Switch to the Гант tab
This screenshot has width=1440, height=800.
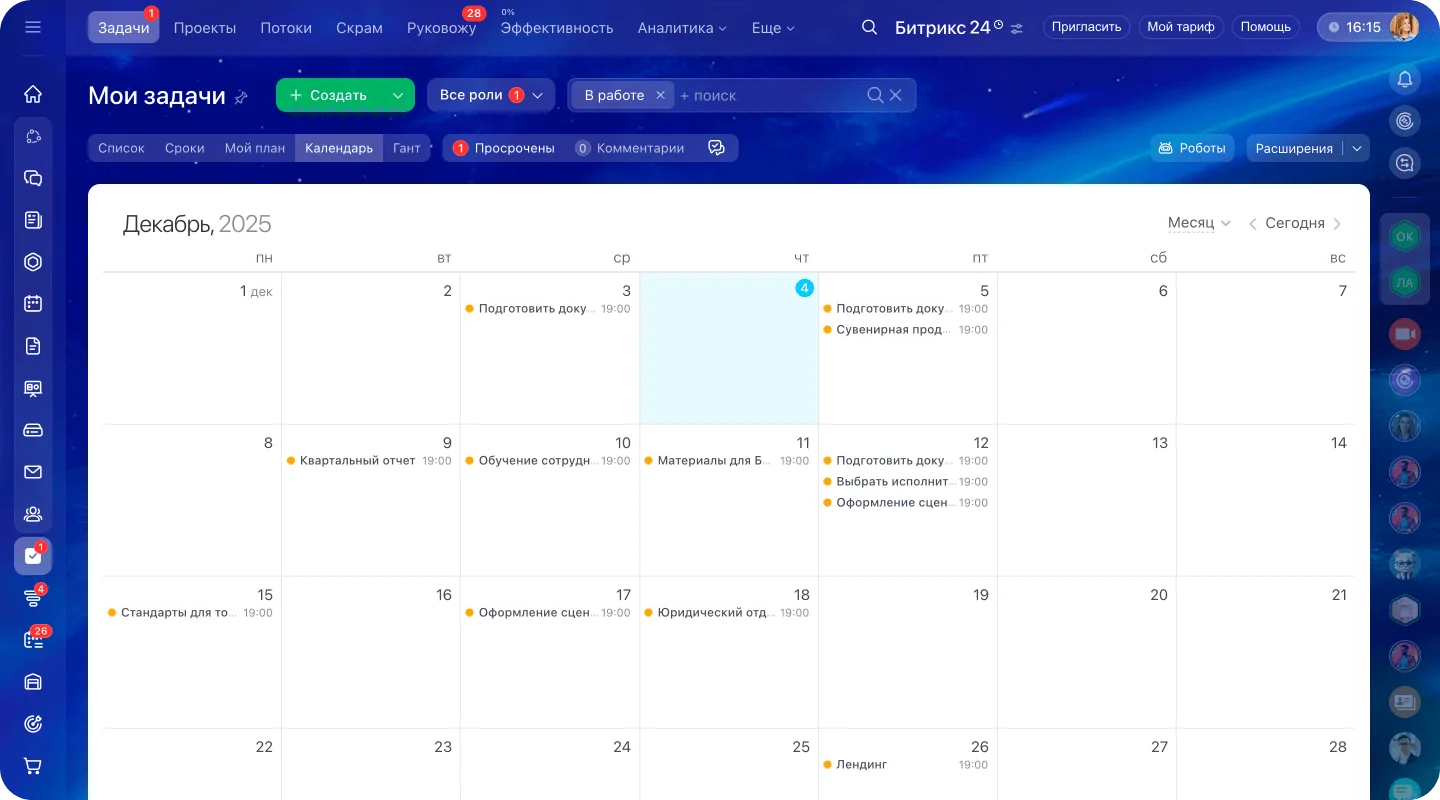point(406,148)
